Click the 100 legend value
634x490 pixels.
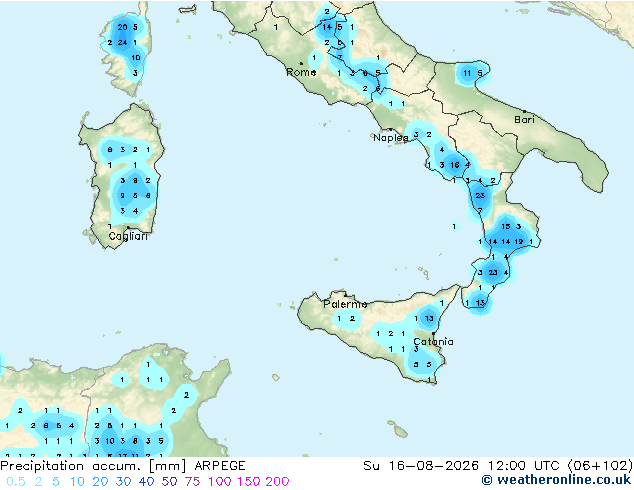coord(220,482)
